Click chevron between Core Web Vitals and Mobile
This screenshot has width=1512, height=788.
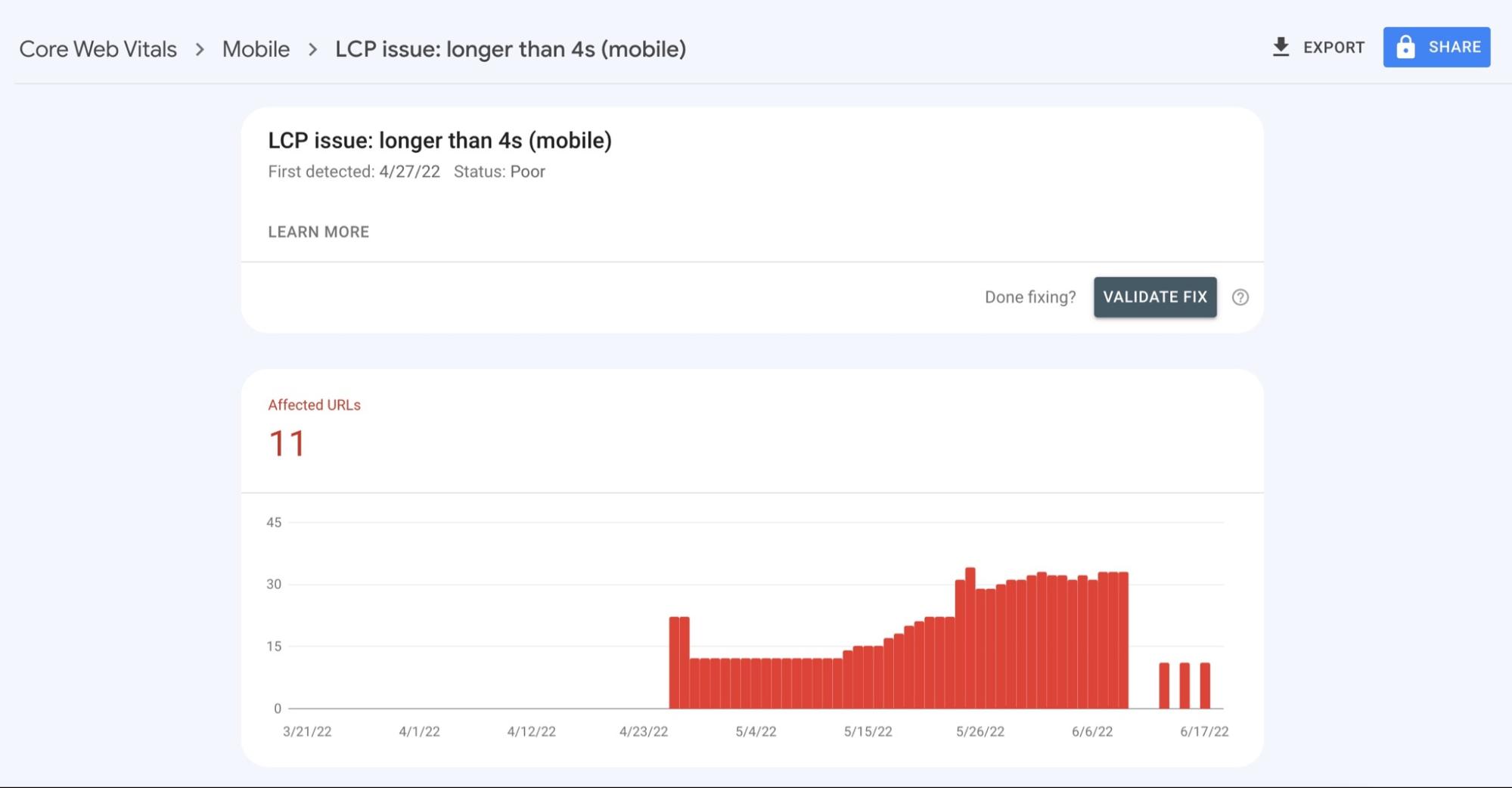(x=200, y=49)
